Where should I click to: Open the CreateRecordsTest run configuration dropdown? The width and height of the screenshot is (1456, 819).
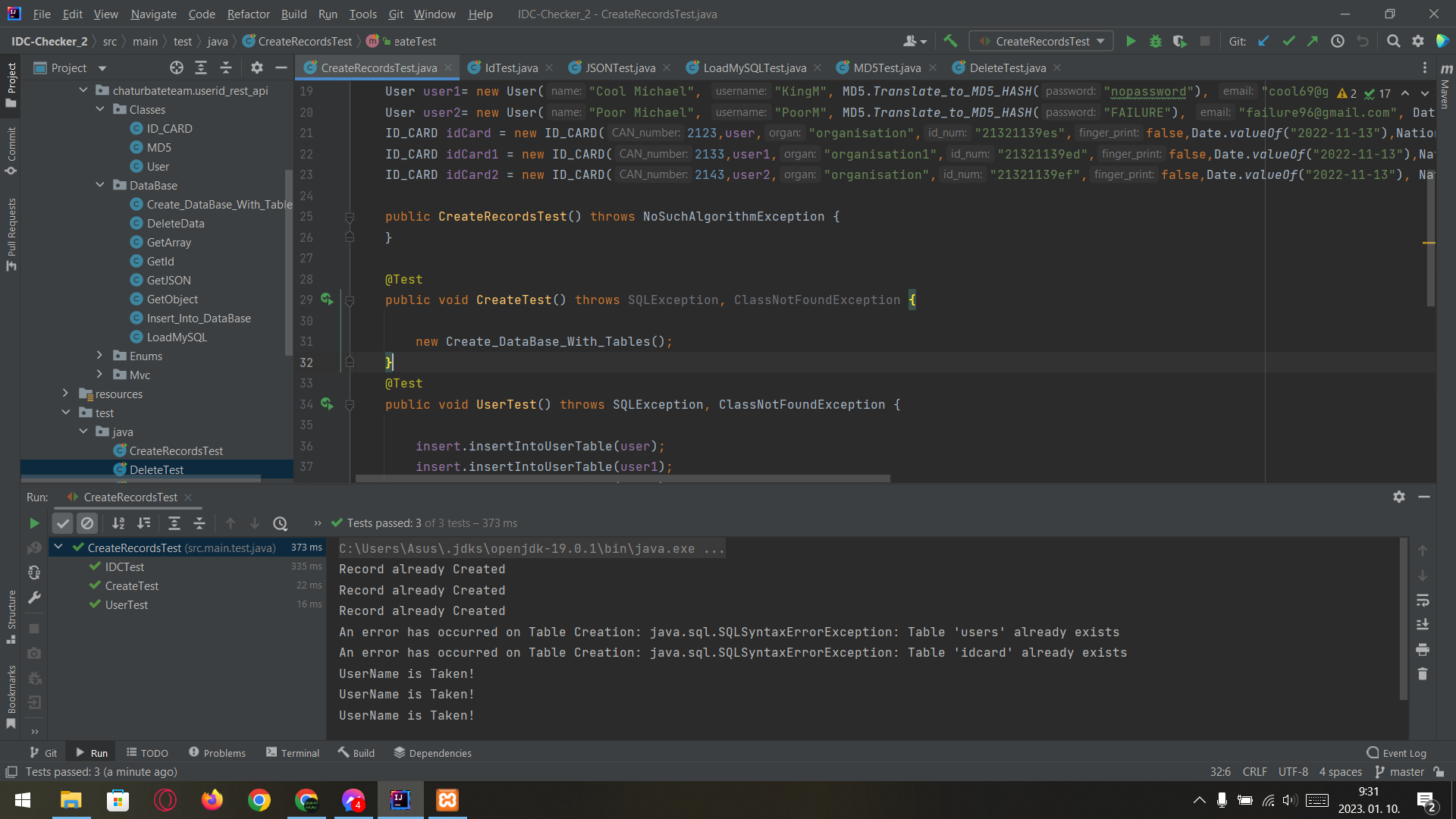(x=1040, y=41)
